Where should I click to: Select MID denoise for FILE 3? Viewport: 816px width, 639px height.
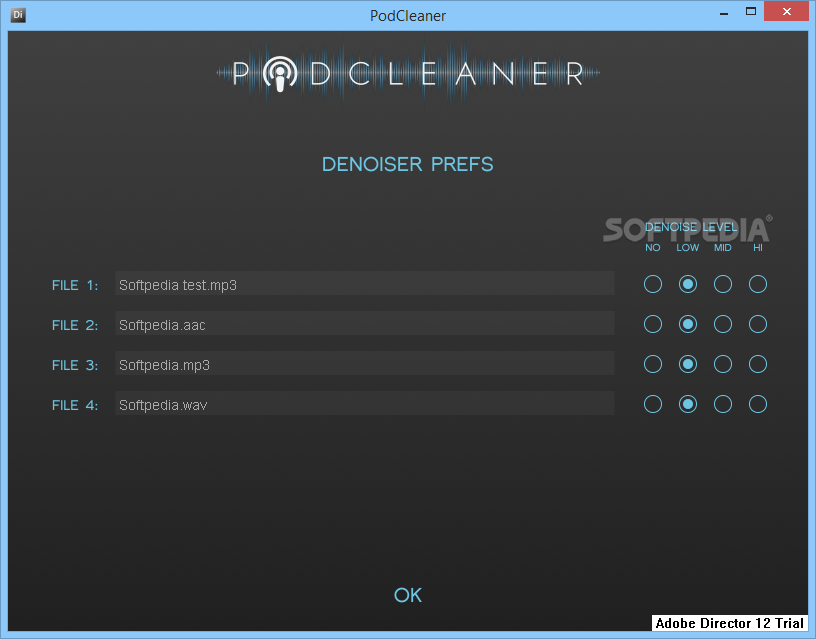coord(723,364)
